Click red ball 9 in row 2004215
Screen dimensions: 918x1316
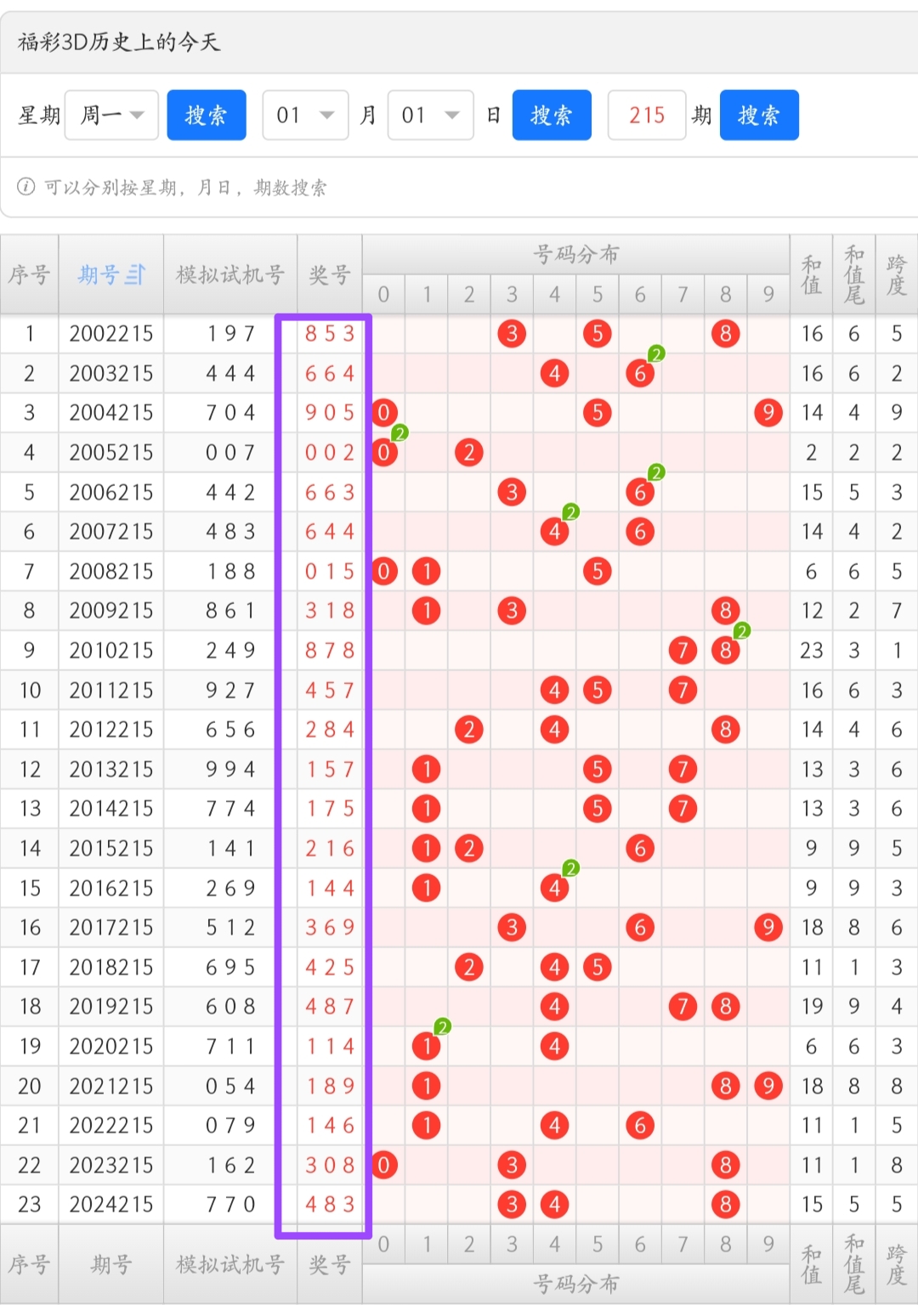tap(768, 413)
